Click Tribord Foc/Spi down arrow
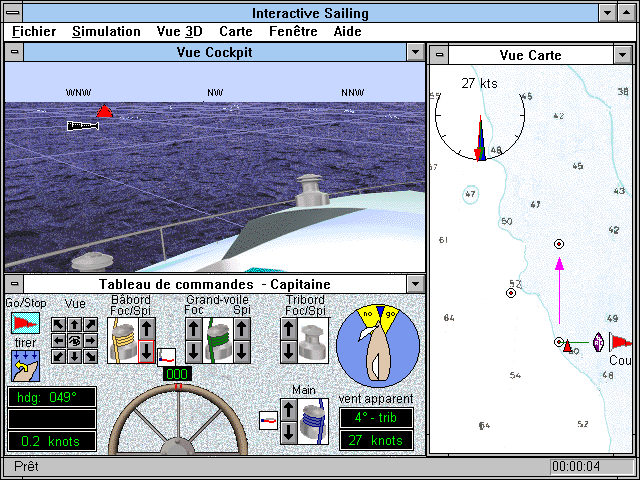 tap(289, 352)
